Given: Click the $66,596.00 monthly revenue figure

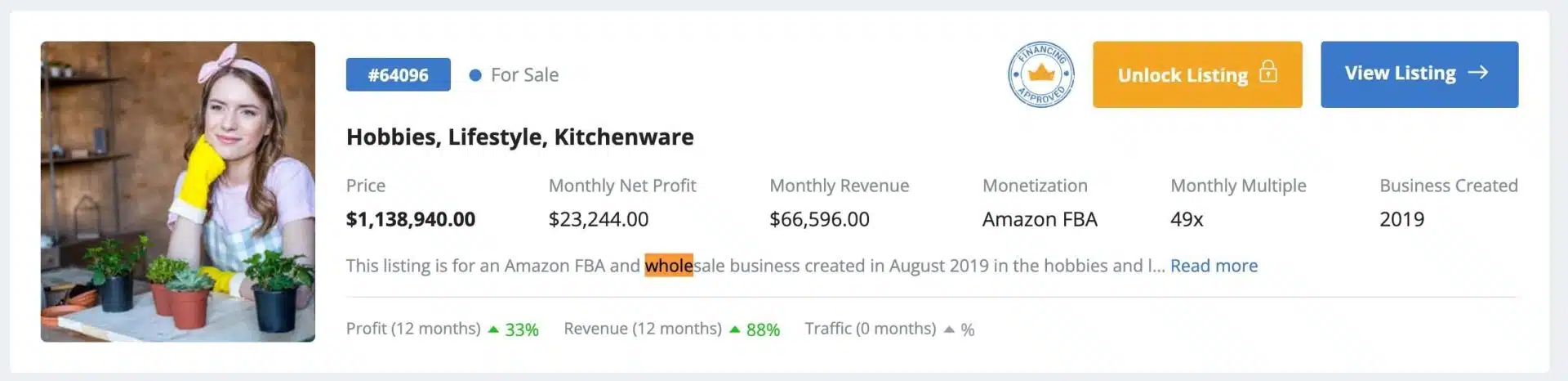Looking at the screenshot, I should (819, 219).
